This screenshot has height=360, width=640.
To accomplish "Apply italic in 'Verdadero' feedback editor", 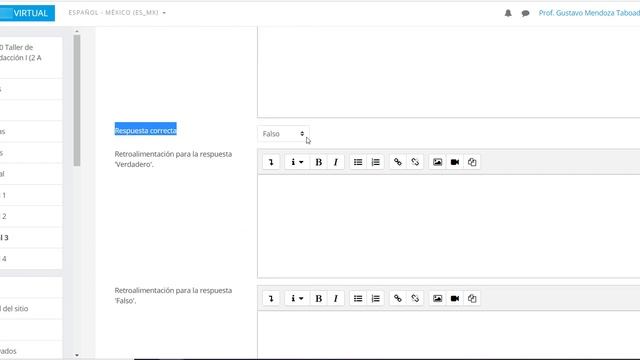I will 336,162.
